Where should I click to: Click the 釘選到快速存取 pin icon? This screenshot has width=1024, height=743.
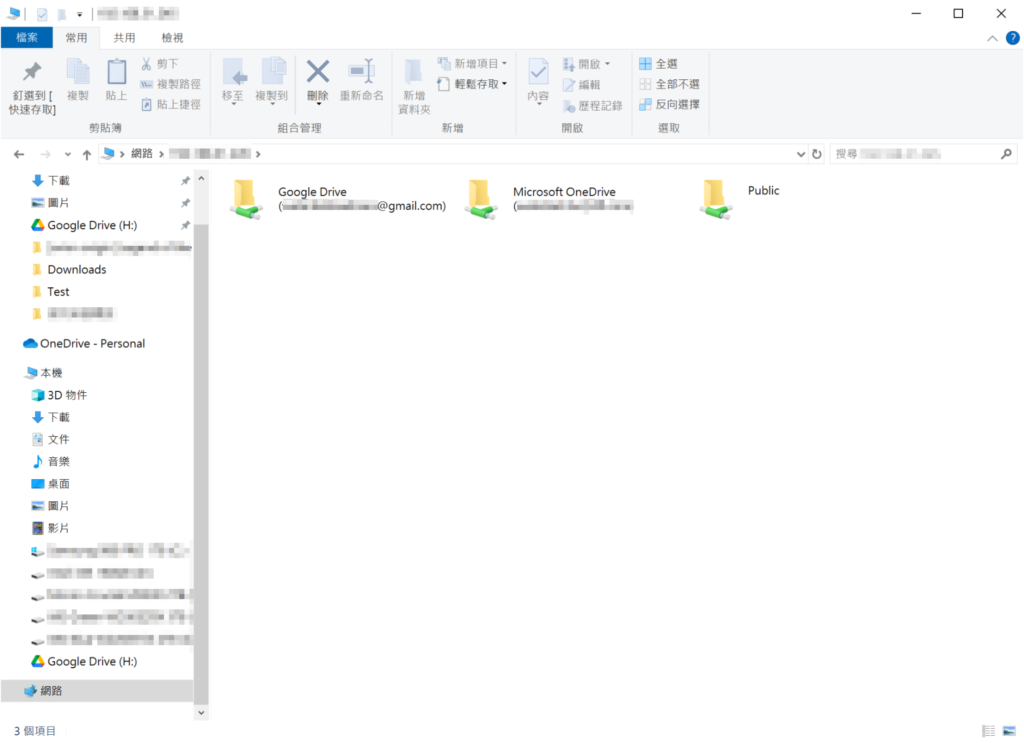(32, 72)
